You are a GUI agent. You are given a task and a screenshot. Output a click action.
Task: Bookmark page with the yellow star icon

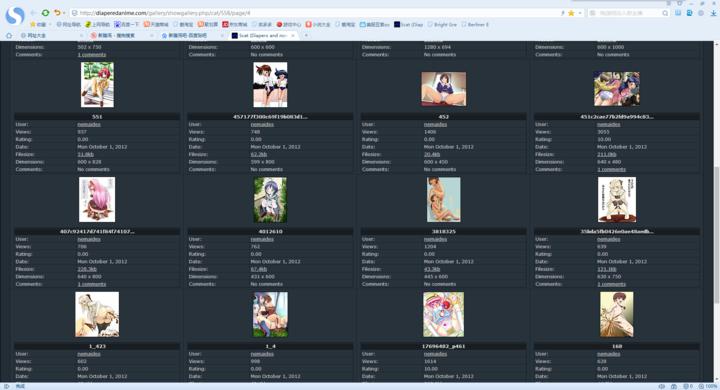pyautogui.click(x=571, y=13)
